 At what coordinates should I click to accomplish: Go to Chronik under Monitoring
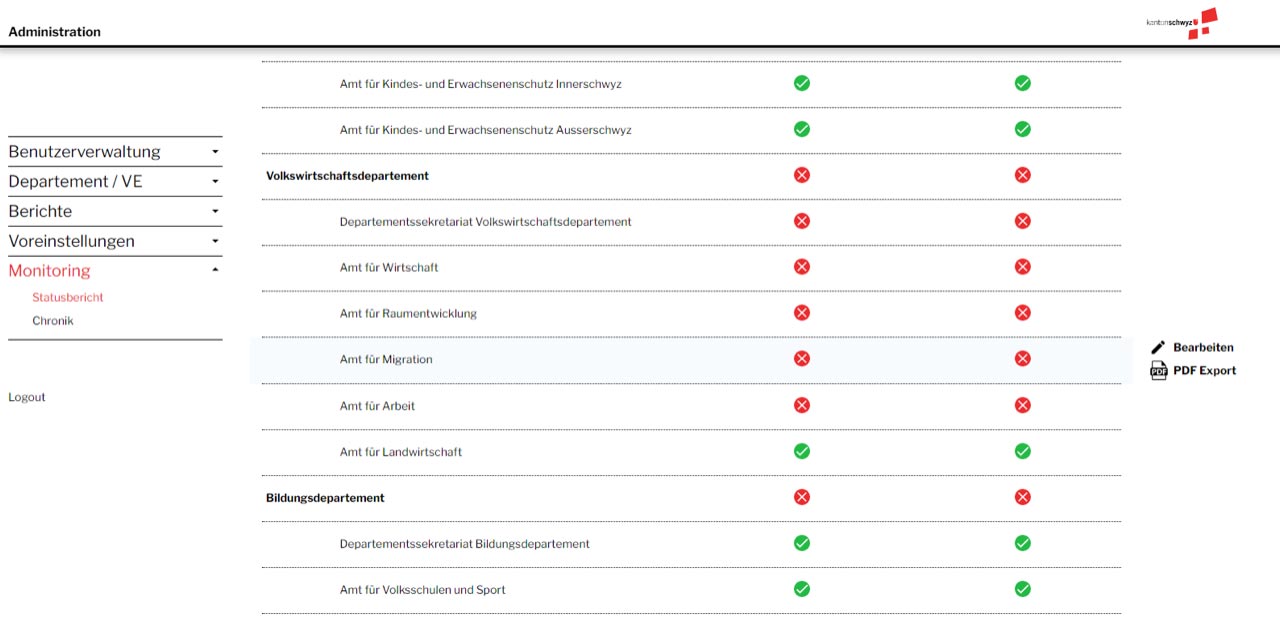(53, 321)
